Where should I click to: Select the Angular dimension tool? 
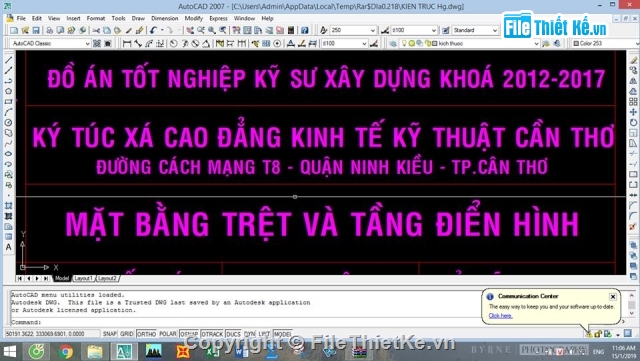click(206, 43)
